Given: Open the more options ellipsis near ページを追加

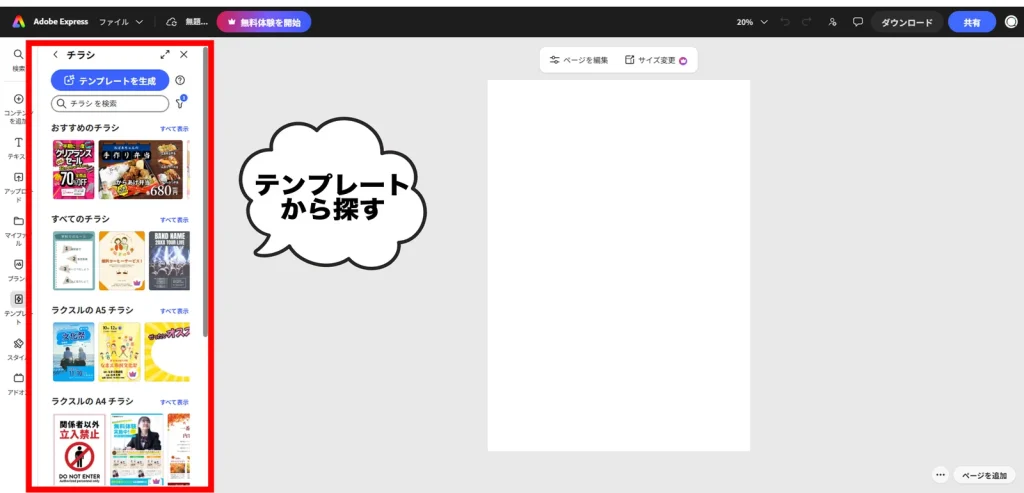Looking at the screenshot, I should [x=940, y=475].
